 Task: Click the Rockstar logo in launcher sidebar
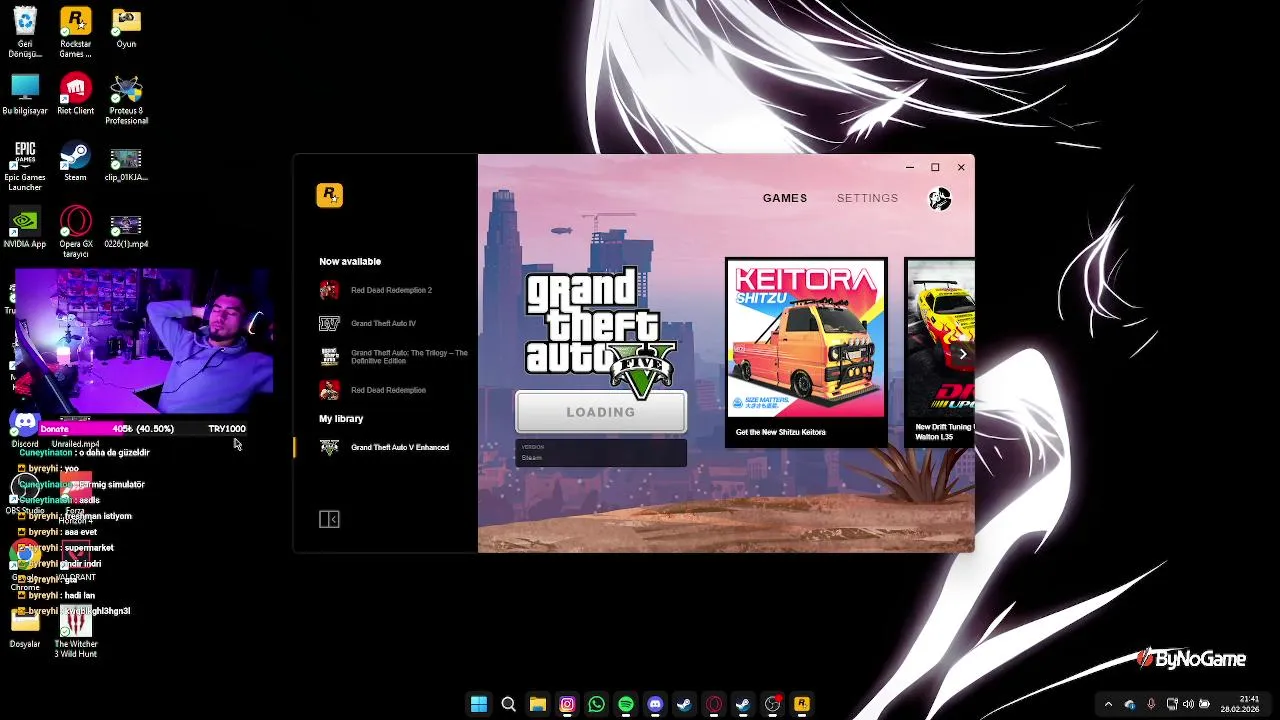click(329, 196)
